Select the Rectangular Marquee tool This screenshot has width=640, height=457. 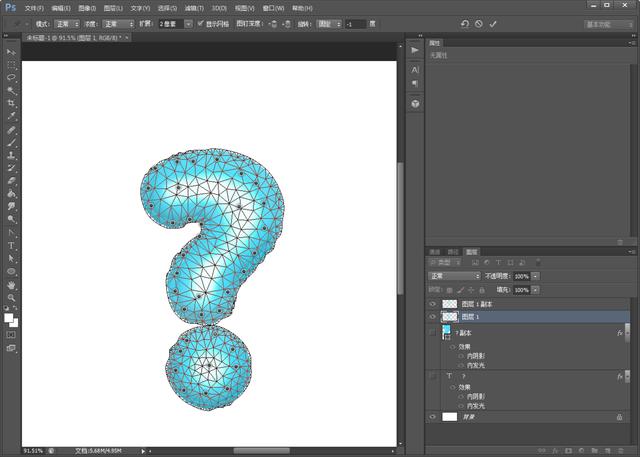point(11,65)
